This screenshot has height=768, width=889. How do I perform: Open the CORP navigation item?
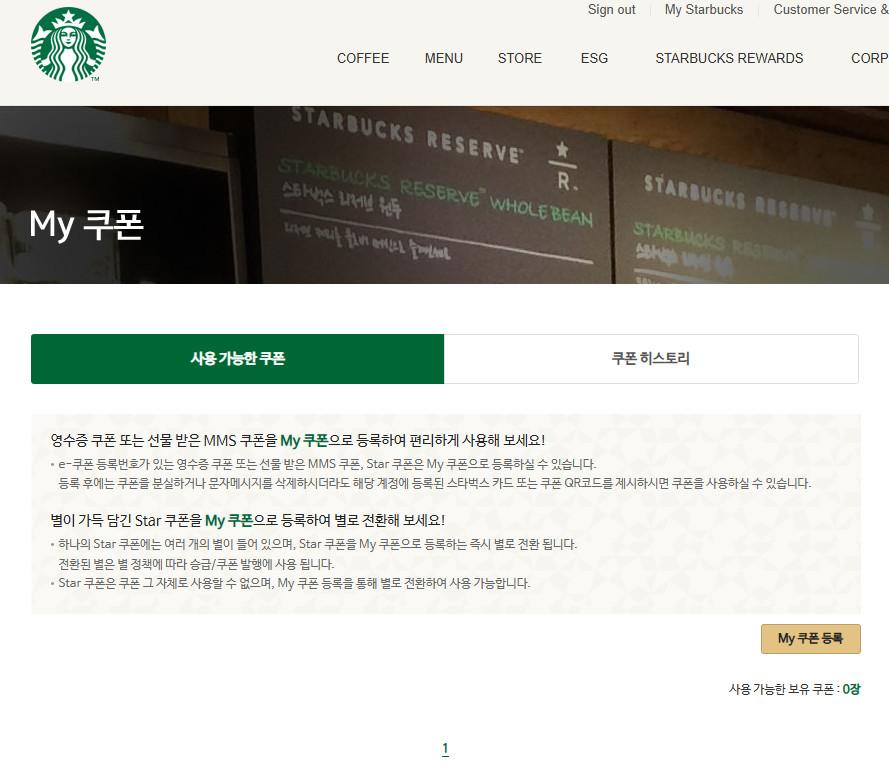(870, 58)
